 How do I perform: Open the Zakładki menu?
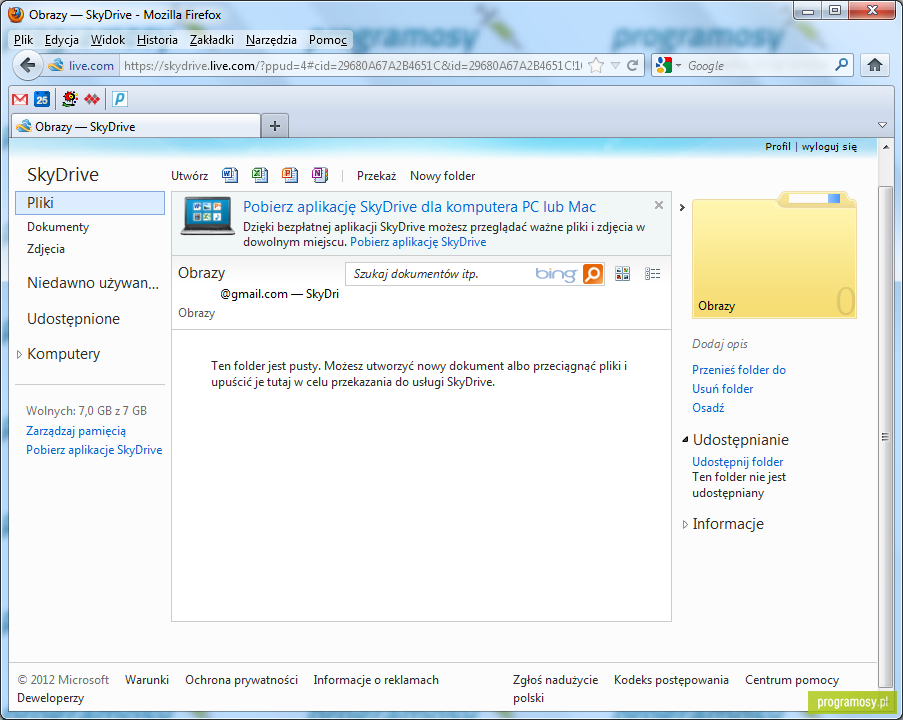(x=211, y=40)
